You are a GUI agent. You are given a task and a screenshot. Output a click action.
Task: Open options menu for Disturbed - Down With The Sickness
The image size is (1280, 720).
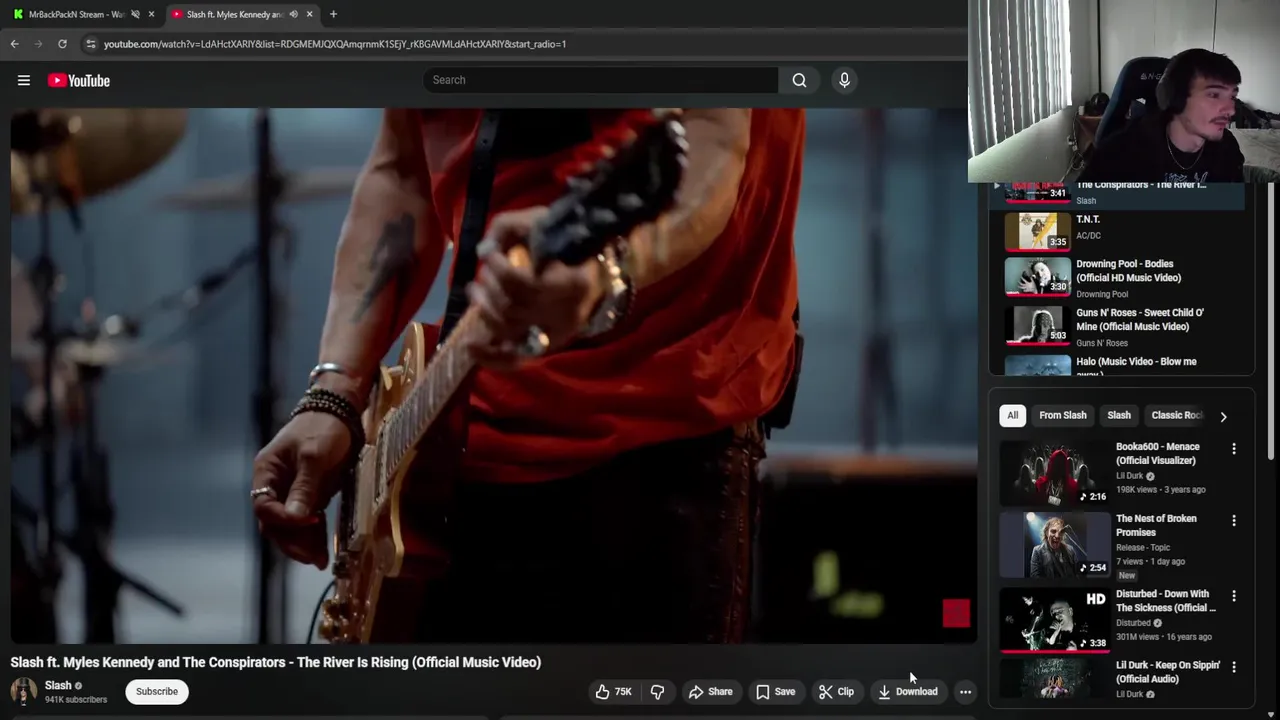(x=1233, y=596)
